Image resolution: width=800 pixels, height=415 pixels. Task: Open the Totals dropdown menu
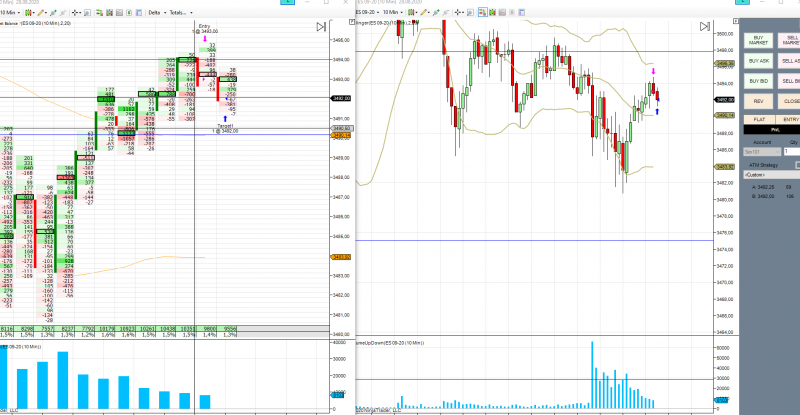(x=181, y=12)
